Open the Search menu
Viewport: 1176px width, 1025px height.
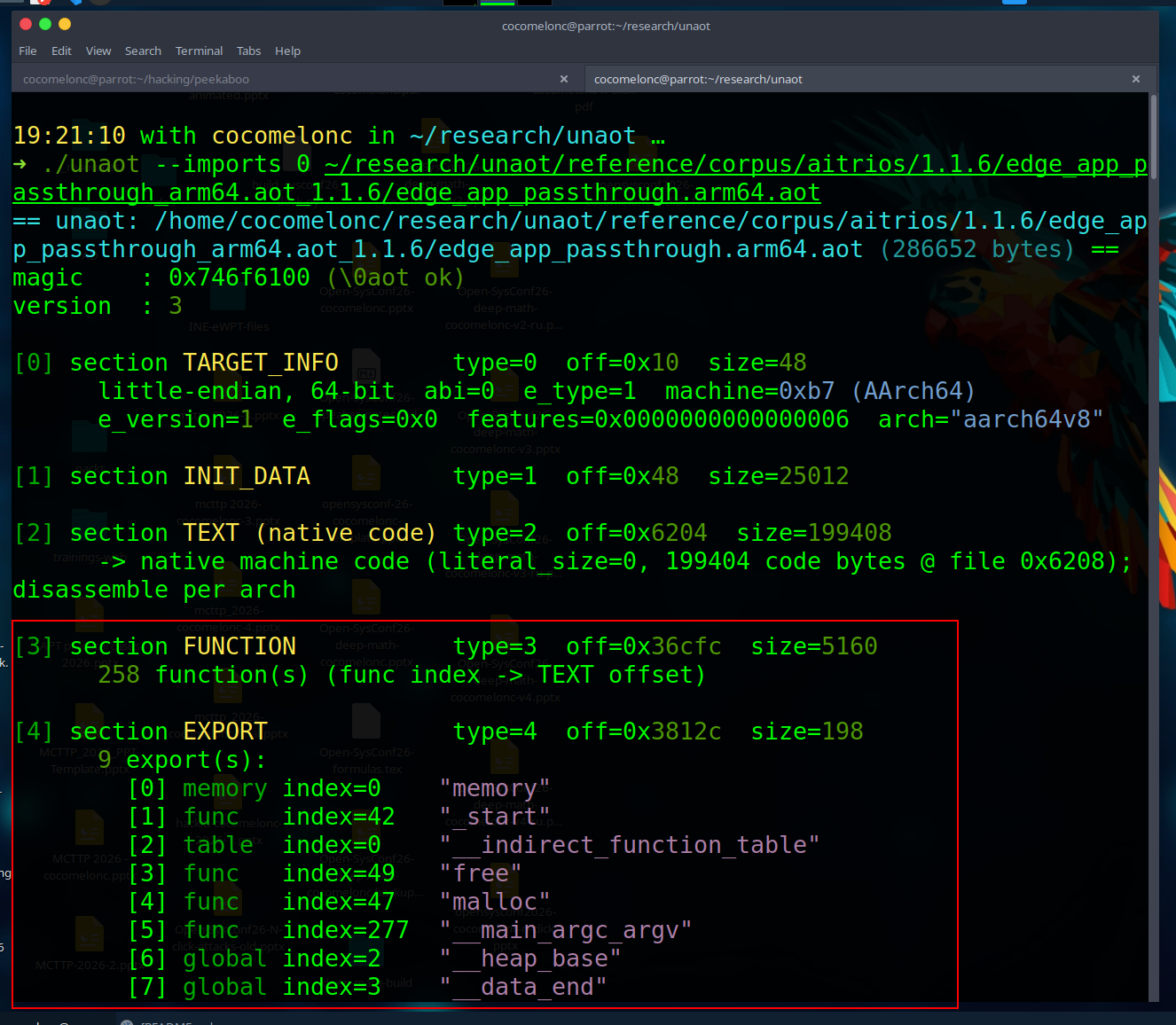[143, 51]
